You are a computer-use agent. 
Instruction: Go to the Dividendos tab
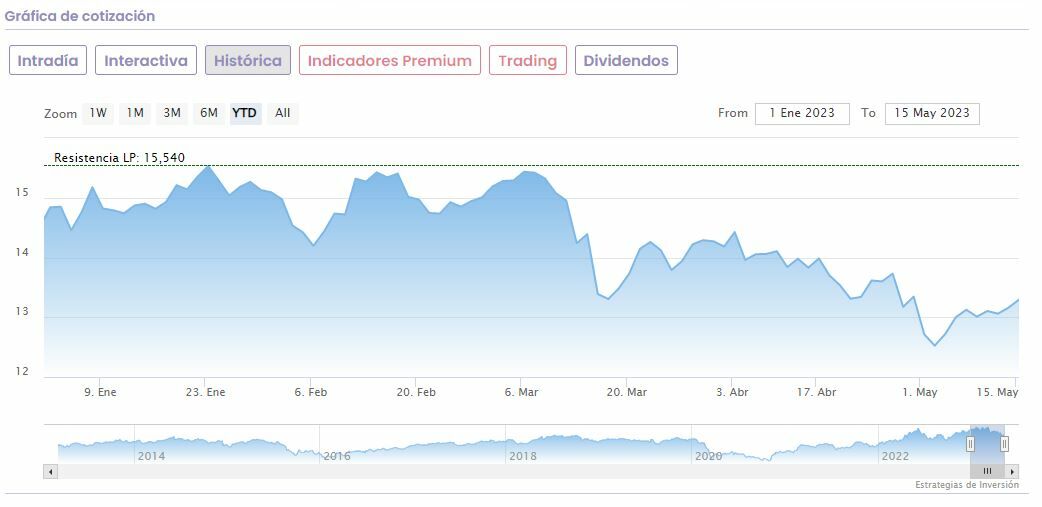[x=626, y=60]
